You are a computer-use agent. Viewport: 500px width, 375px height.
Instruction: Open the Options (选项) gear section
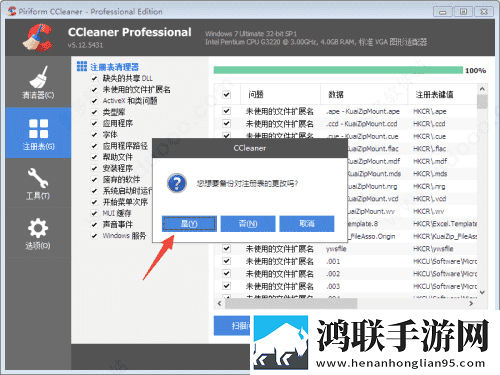pos(38,233)
